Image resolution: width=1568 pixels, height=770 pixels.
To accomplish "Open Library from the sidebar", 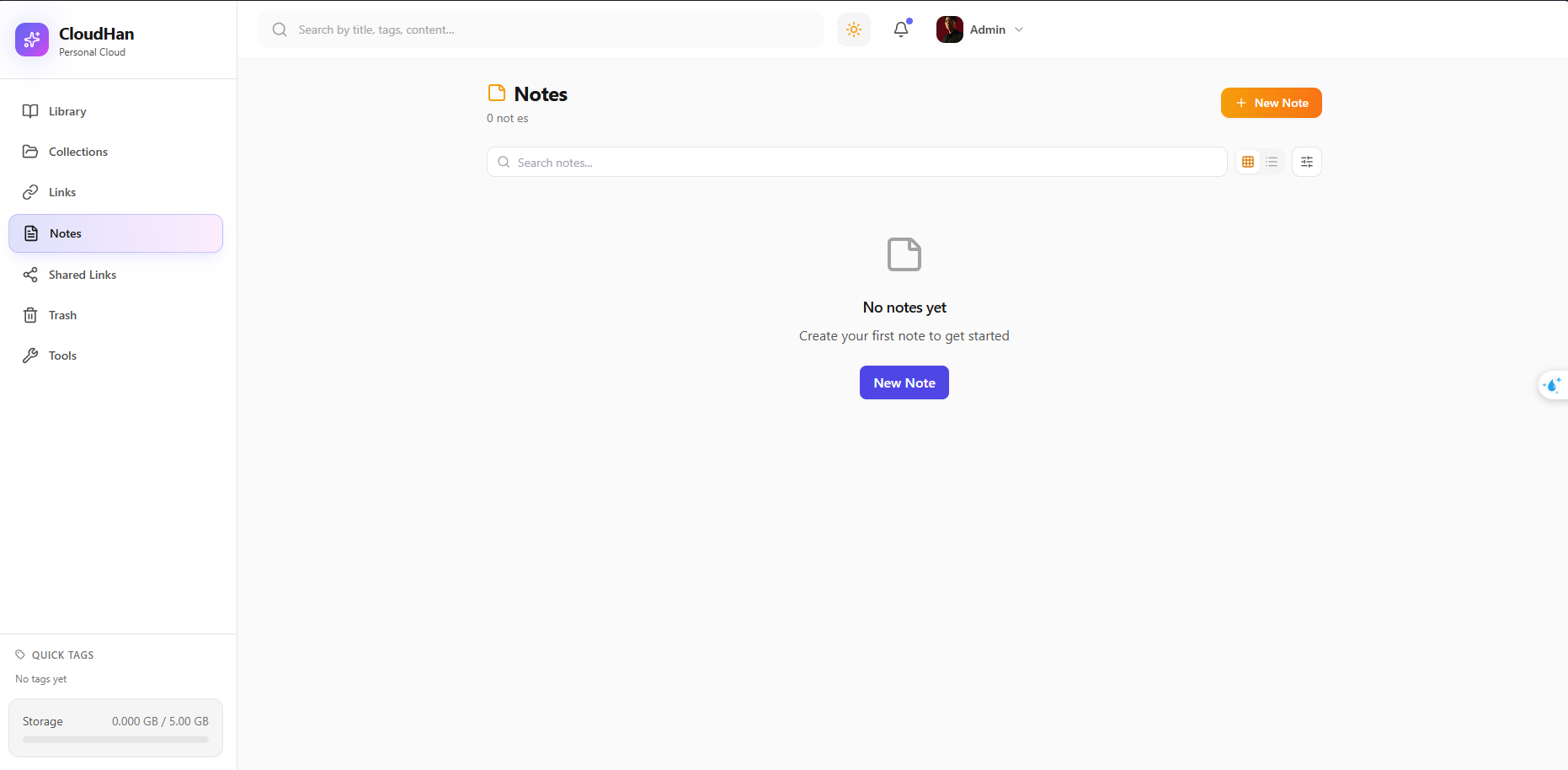I will point(67,111).
